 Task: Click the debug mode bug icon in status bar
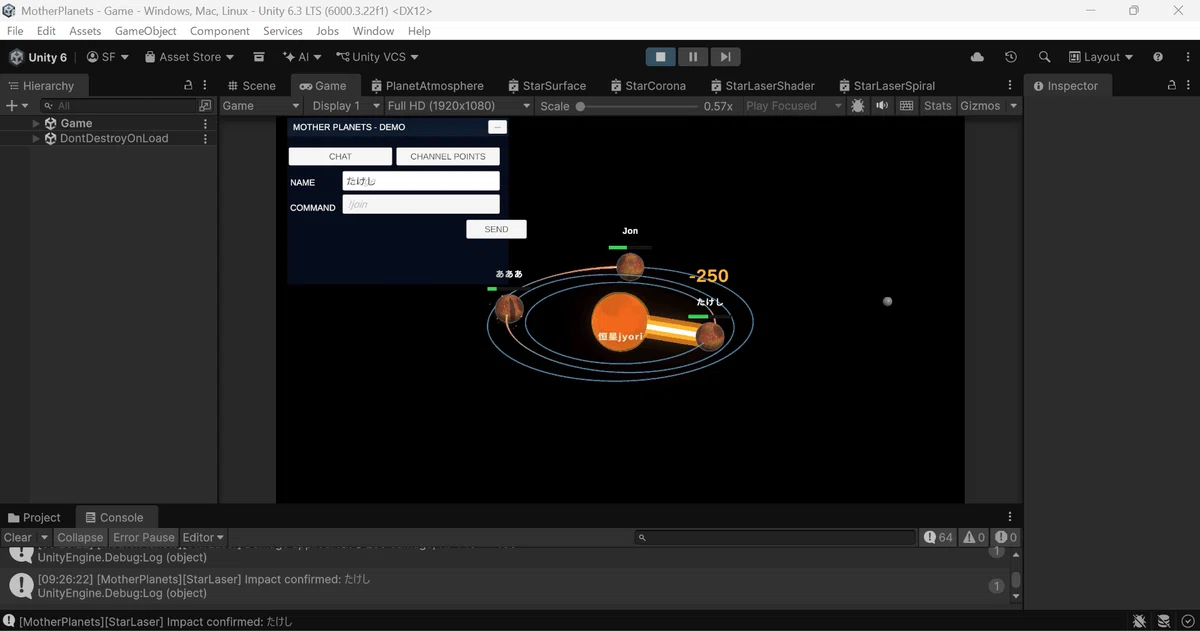(1139, 621)
